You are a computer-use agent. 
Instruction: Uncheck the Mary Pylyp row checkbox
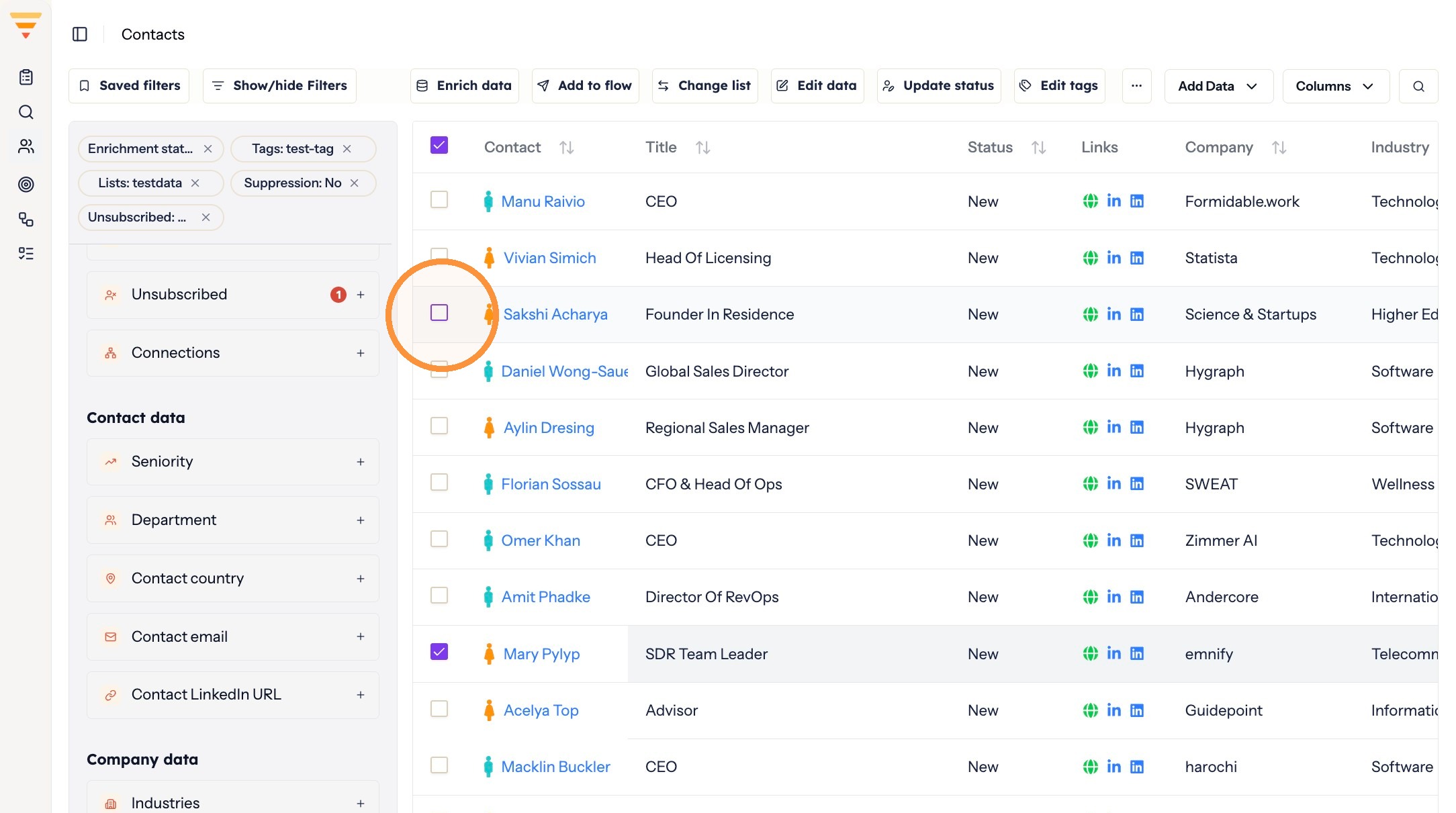pos(439,652)
